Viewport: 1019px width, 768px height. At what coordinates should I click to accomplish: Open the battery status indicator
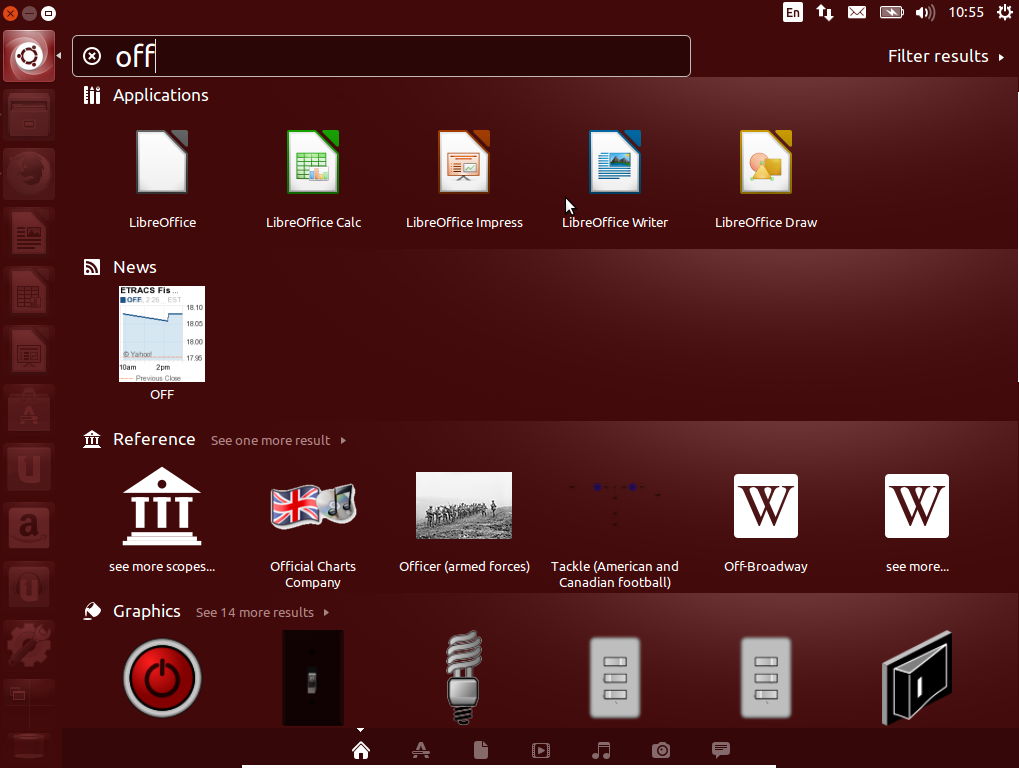[x=892, y=12]
